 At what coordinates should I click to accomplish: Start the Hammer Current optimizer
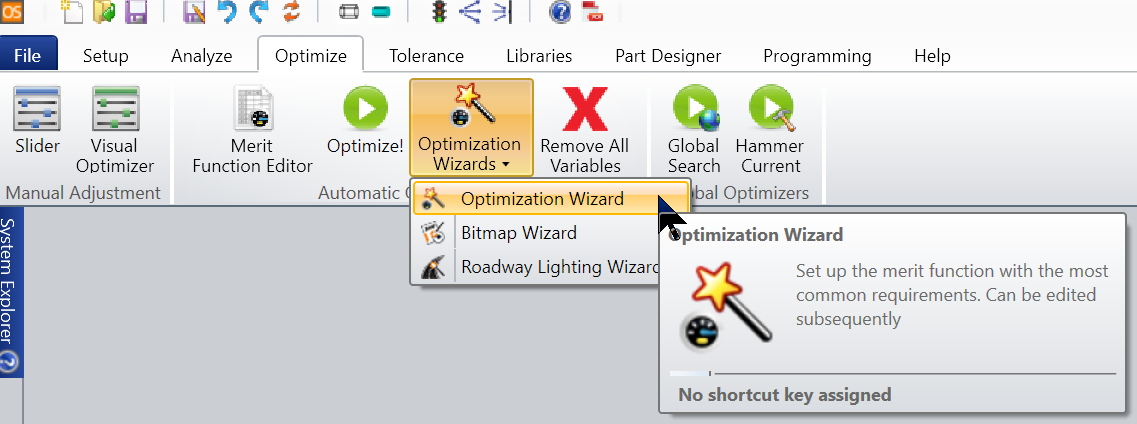770,130
